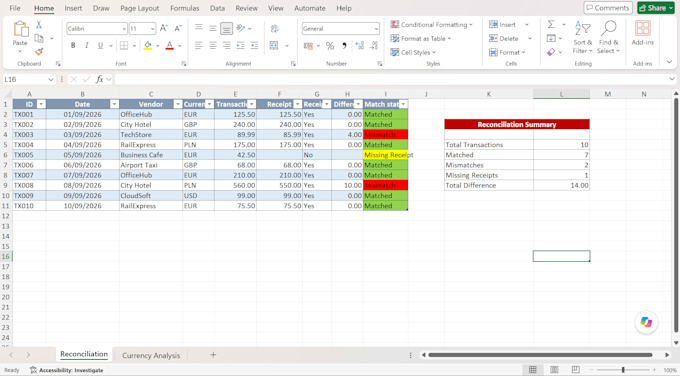Adjust the zoom slider handle
This screenshot has width=680, height=376.
tap(623, 369)
